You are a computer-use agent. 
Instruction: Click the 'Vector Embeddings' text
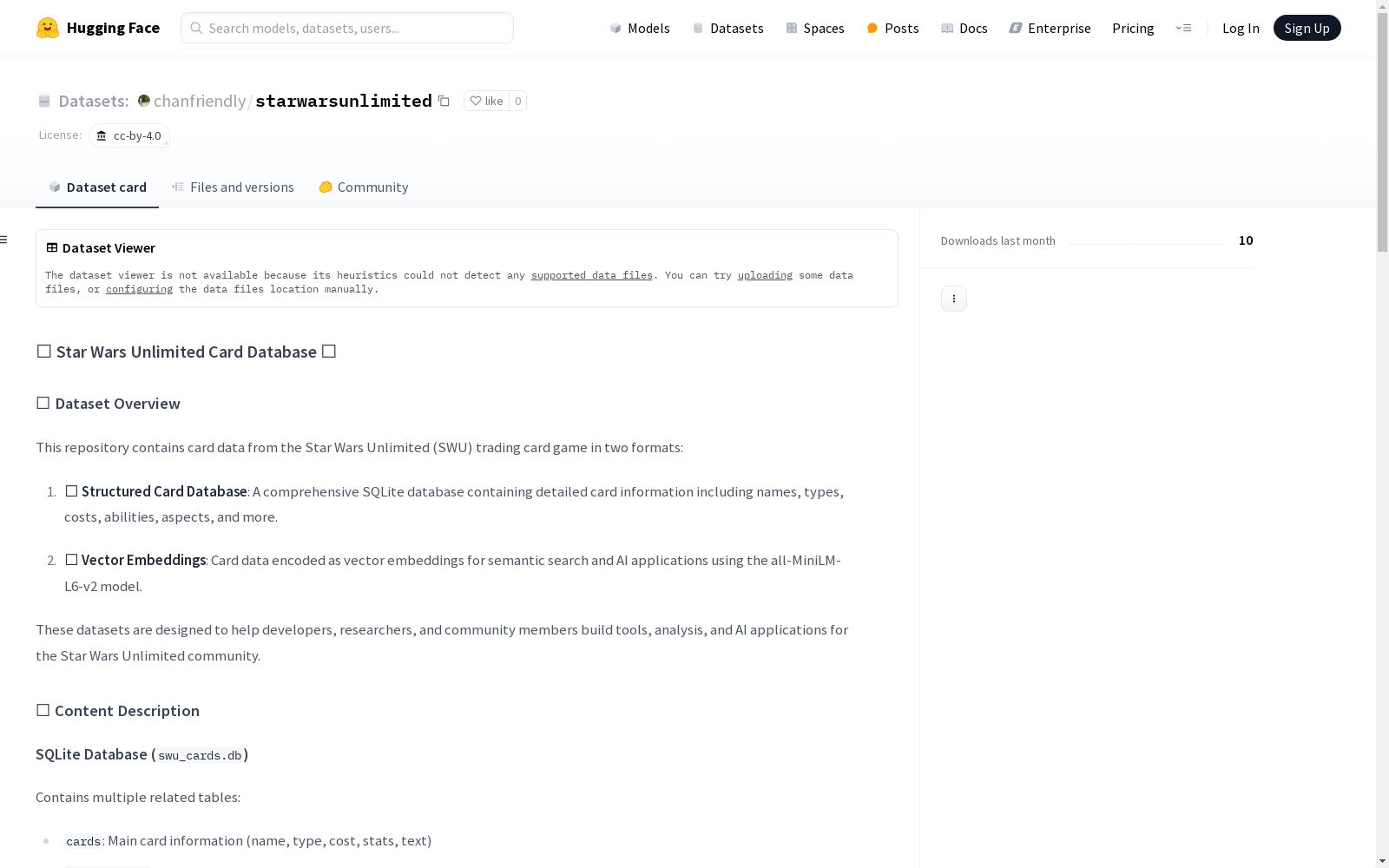pos(143,560)
